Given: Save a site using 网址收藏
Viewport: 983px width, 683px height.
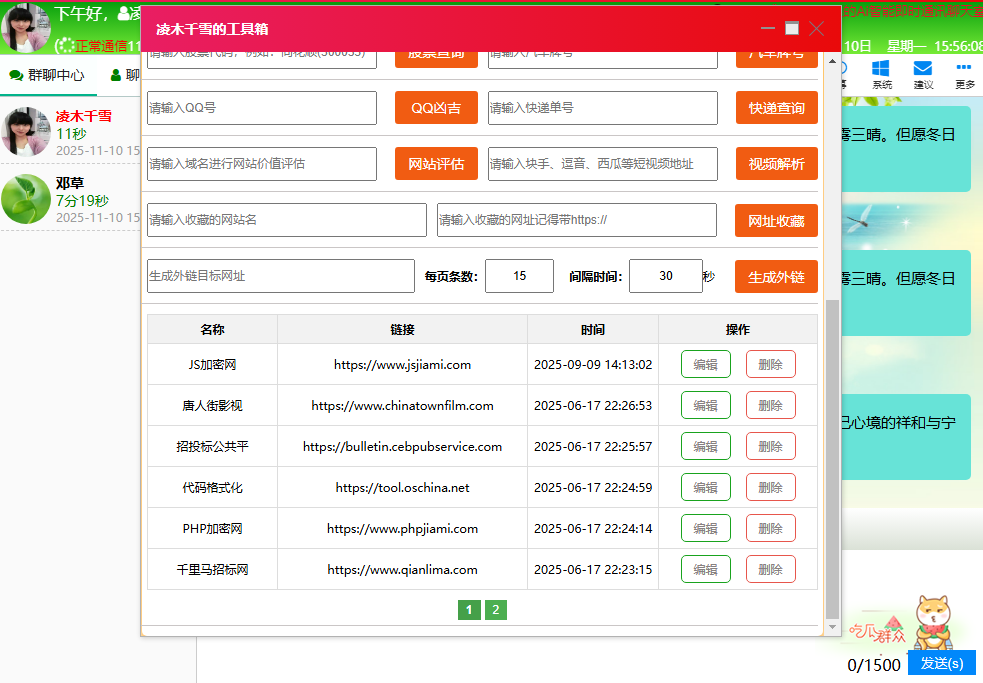Looking at the screenshot, I should tap(776, 220).
